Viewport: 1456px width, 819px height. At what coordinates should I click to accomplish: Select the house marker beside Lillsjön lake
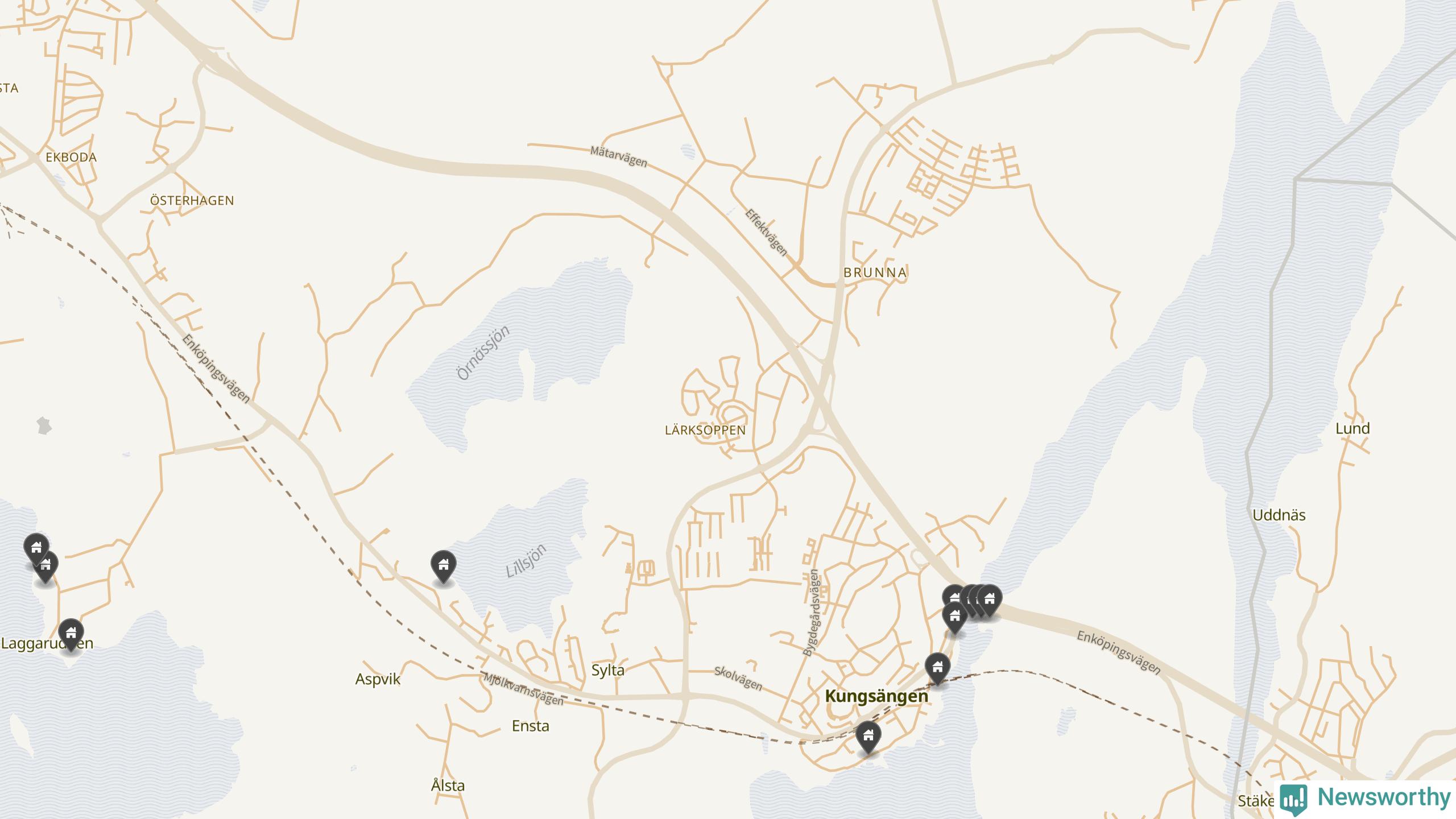pos(443,566)
